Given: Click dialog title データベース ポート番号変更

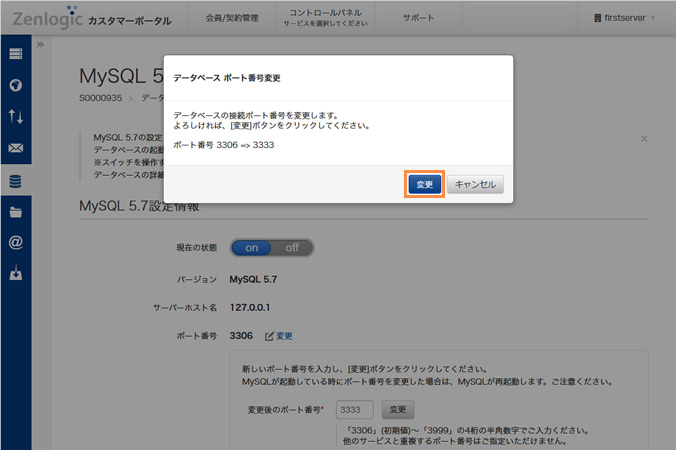Looking at the screenshot, I should (x=227, y=78).
